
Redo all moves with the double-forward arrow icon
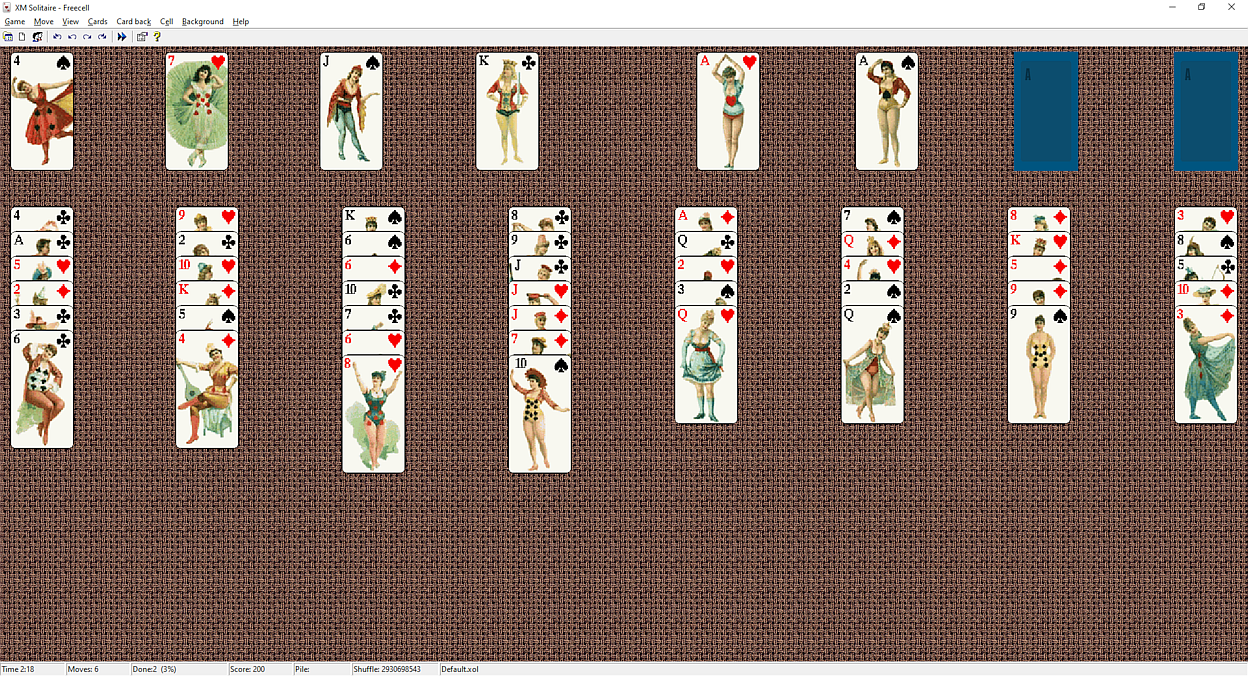pos(102,37)
